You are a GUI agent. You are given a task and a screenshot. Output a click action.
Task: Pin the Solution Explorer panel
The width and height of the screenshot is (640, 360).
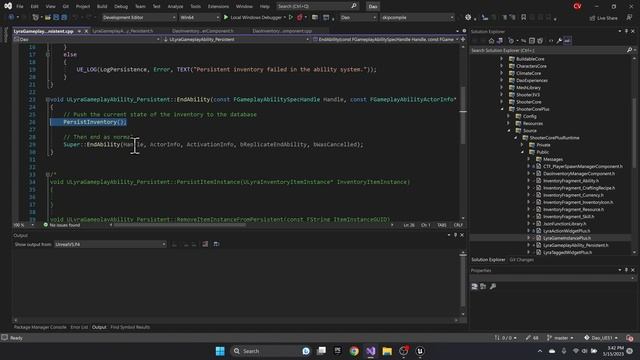[627, 31]
